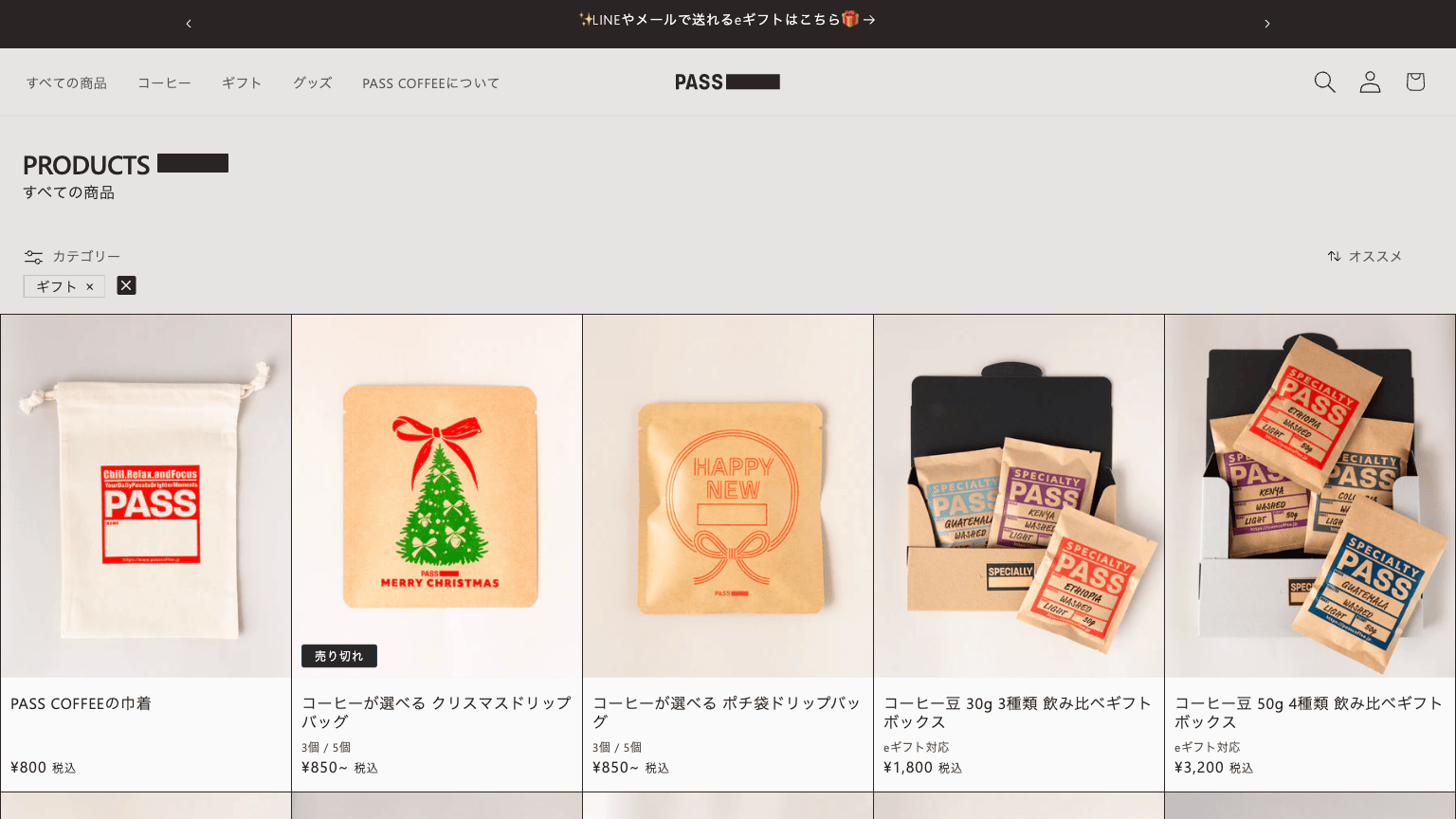This screenshot has width=1456, height=819.
Task: Open the オススメ sort dropdown
Action: [x=1364, y=256]
